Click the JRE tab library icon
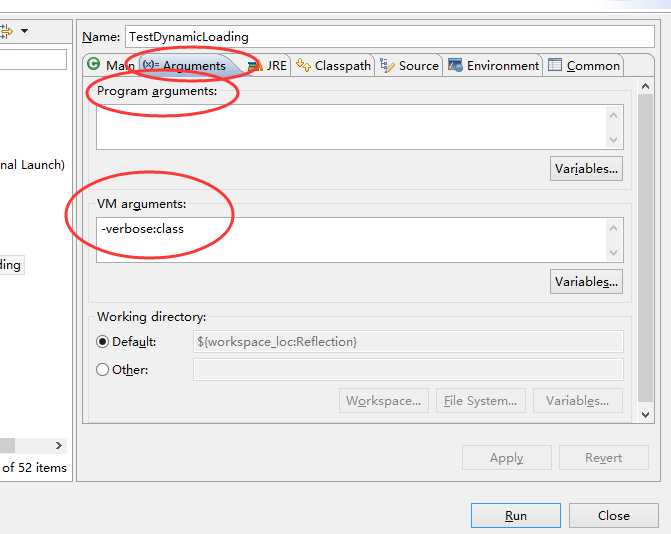The image size is (671, 534). pos(255,65)
